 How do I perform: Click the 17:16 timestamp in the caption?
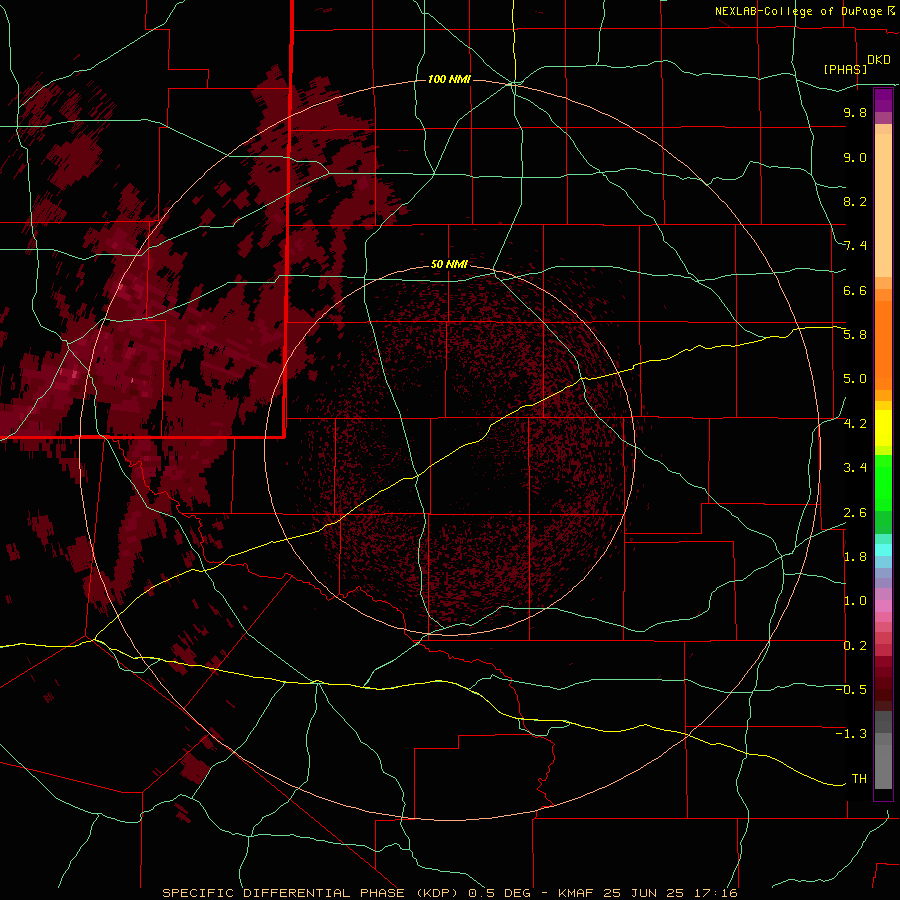pos(715,893)
